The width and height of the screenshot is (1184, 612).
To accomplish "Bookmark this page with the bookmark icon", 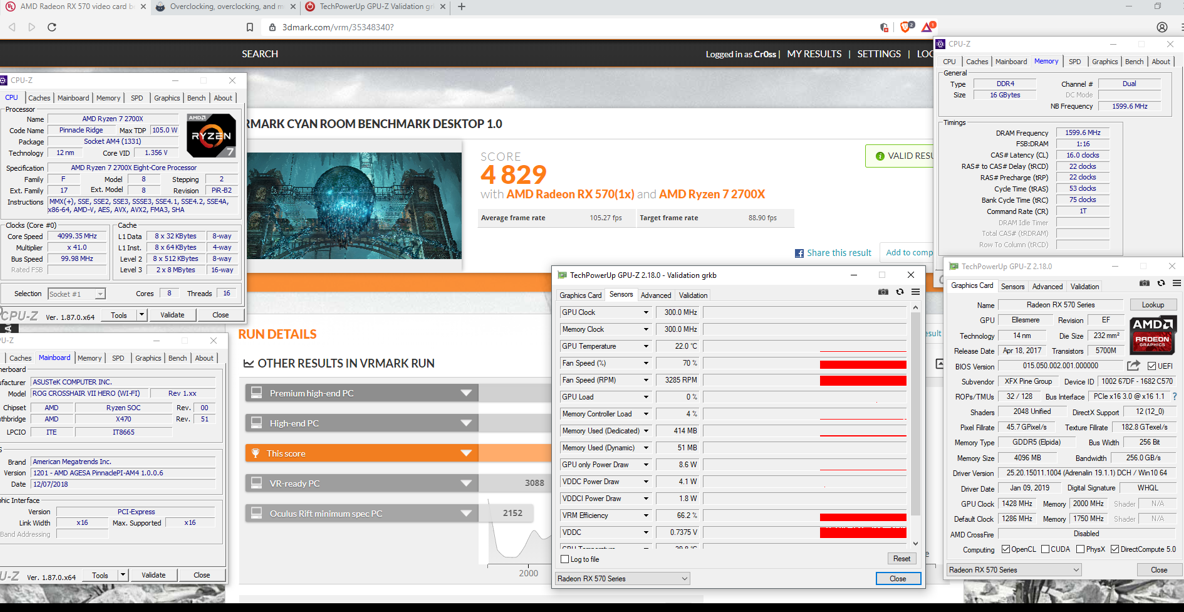I will (250, 26).
